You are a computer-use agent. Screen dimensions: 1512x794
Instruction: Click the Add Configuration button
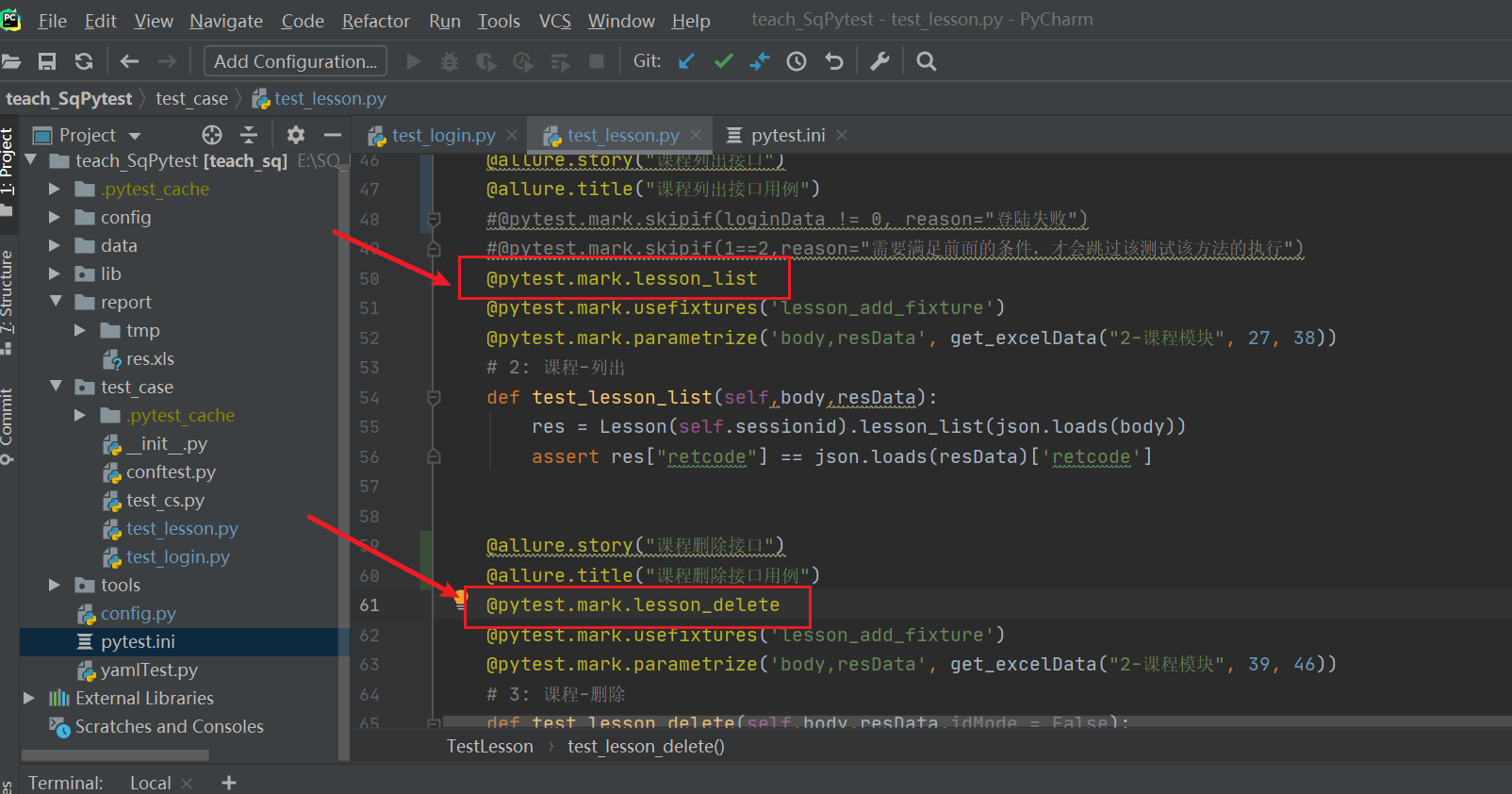pyautogui.click(x=295, y=61)
